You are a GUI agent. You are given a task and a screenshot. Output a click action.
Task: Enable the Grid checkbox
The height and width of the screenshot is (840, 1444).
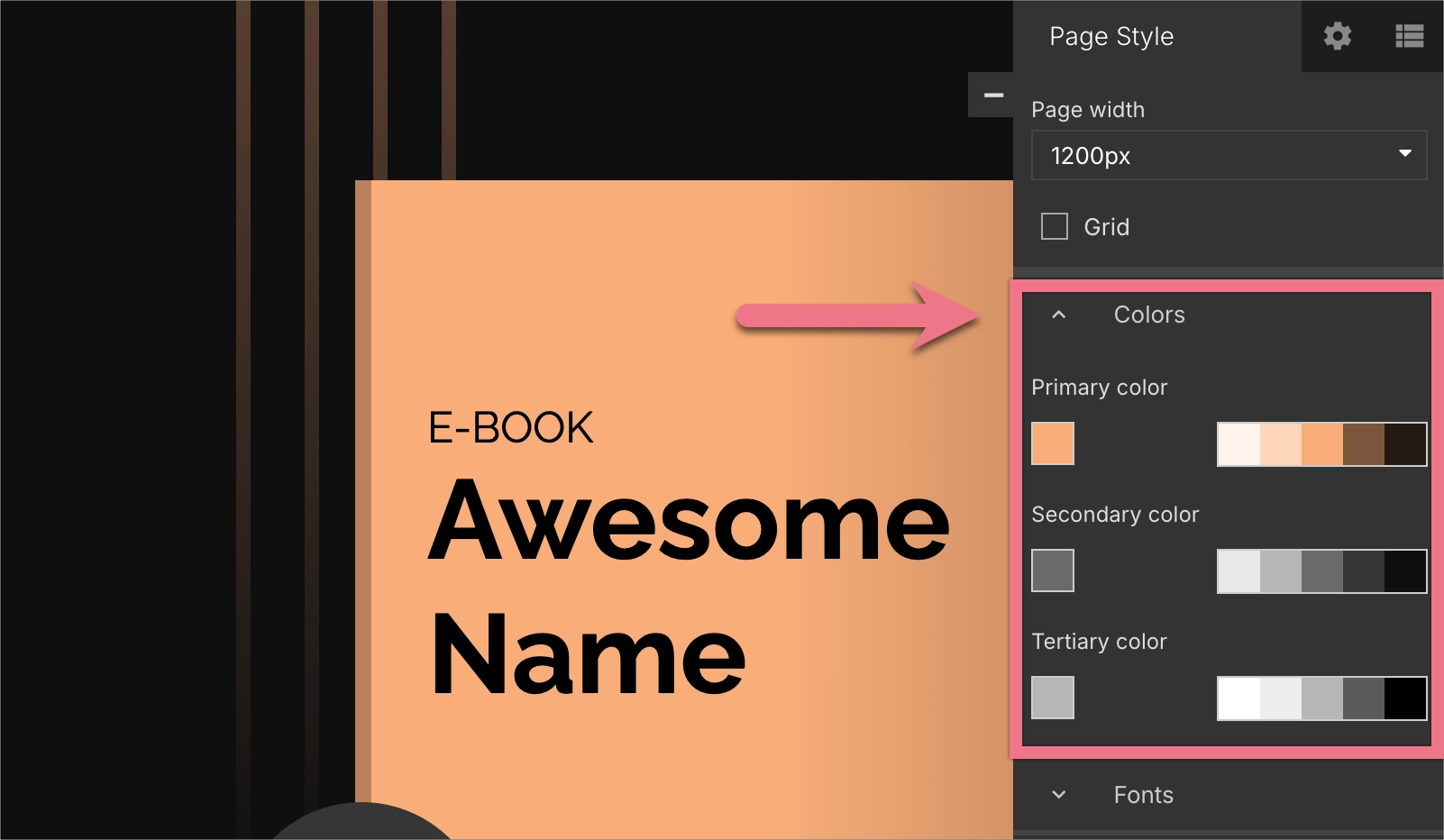pyautogui.click(x=1053, y=226)
